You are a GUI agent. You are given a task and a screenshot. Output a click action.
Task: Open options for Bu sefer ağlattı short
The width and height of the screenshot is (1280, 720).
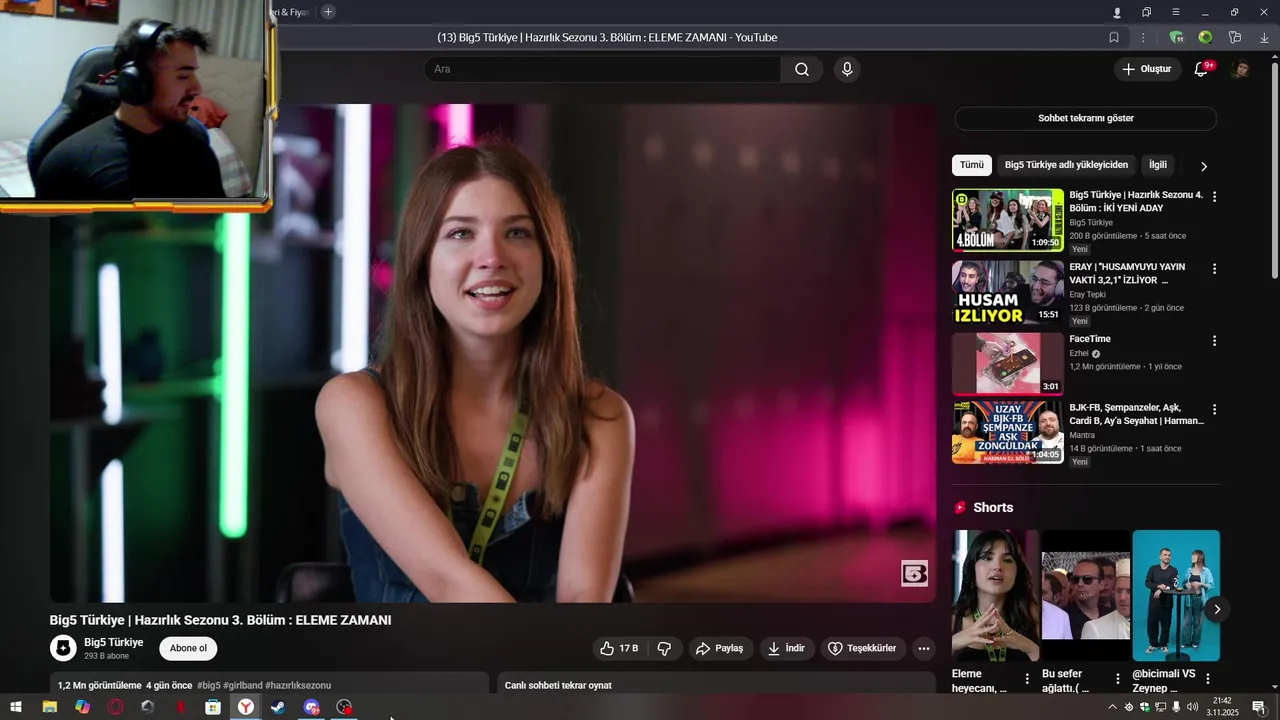click(1117, 679)
